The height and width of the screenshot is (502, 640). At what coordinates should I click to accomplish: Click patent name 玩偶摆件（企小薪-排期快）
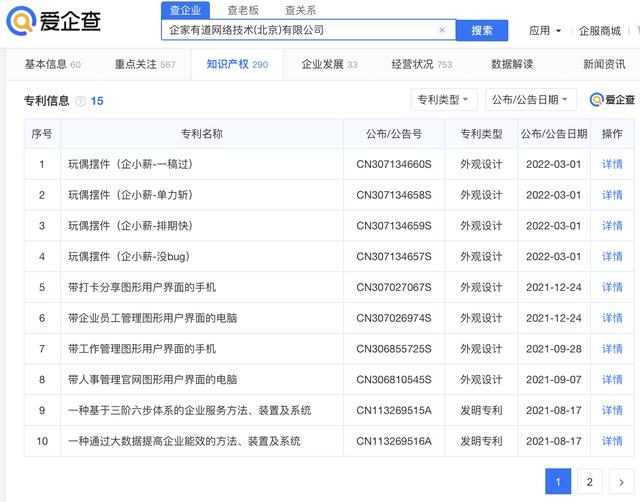click(130, 226)
